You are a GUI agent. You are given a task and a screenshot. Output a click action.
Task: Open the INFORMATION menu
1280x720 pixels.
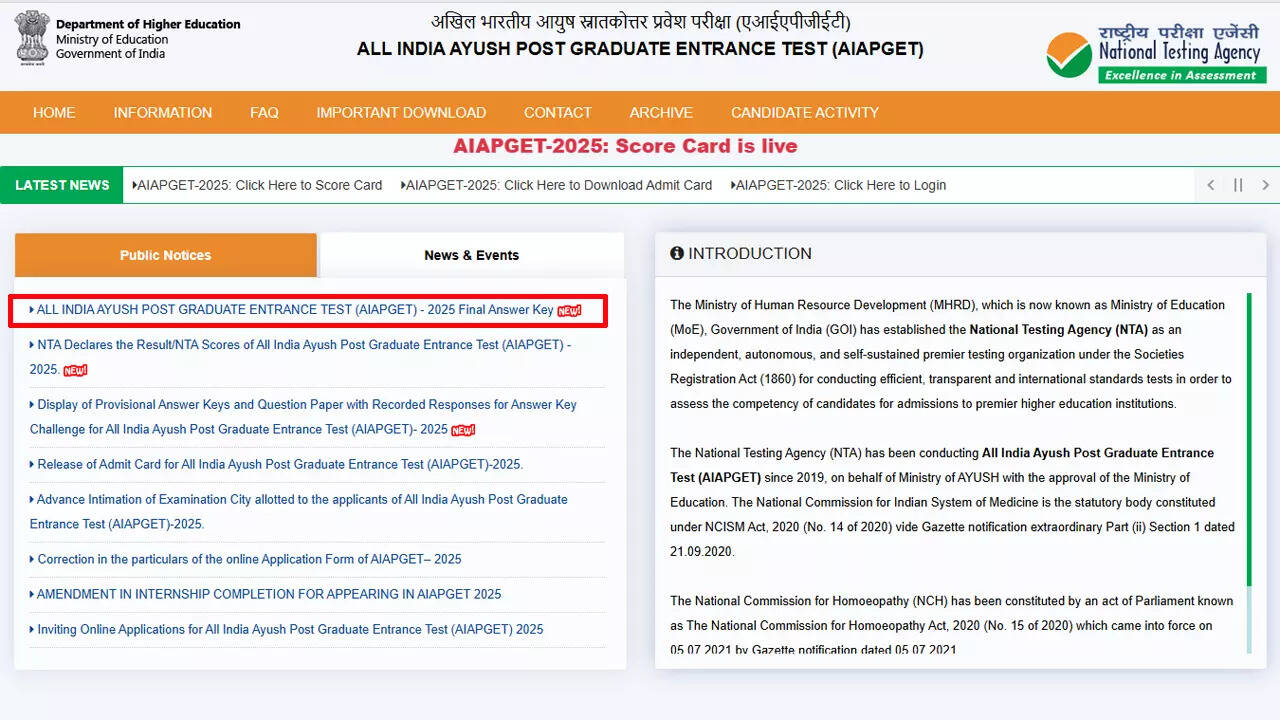pyautogui.click(x=163, y=113)
